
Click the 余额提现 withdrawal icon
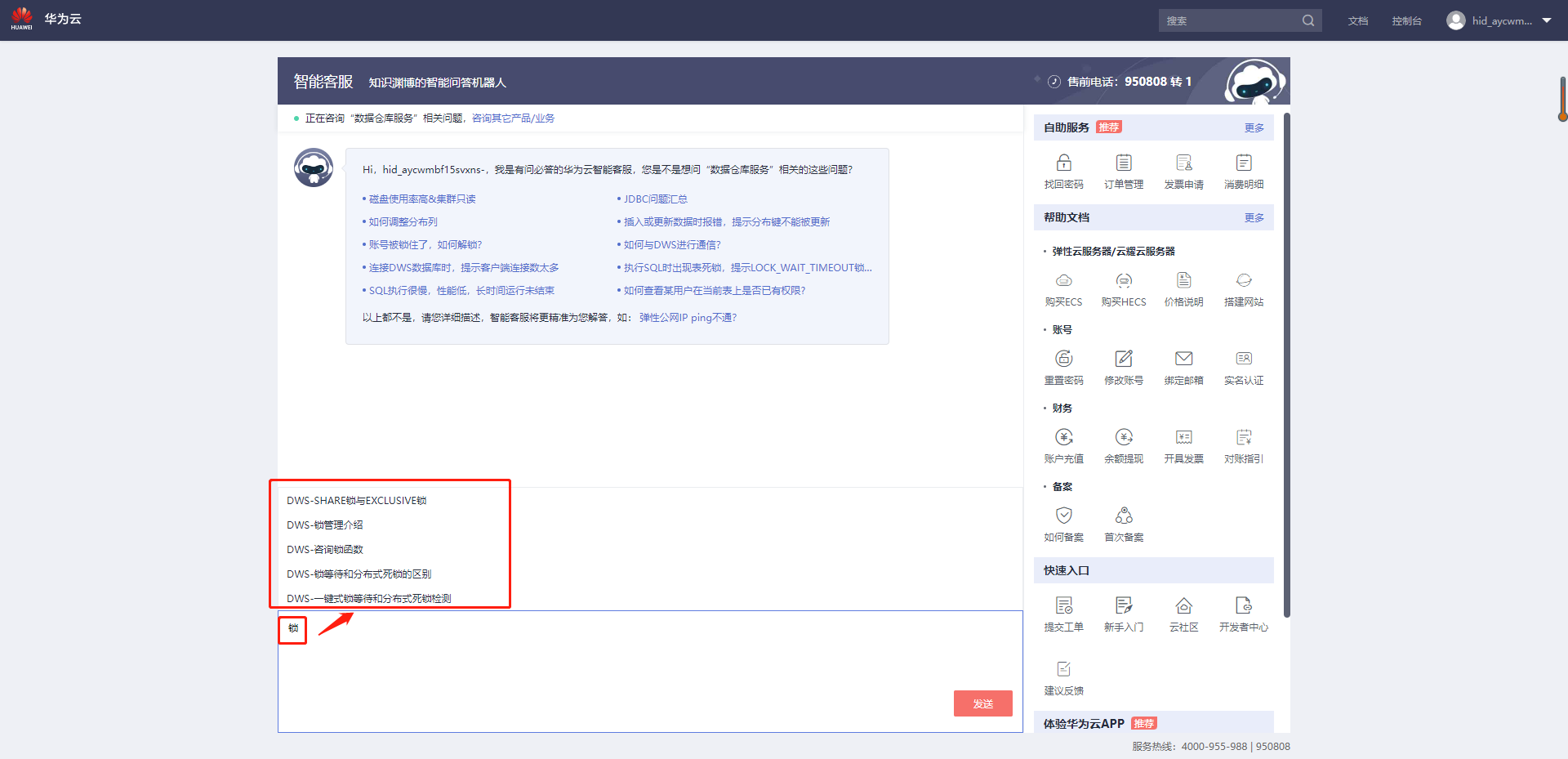coord(1124,437)
